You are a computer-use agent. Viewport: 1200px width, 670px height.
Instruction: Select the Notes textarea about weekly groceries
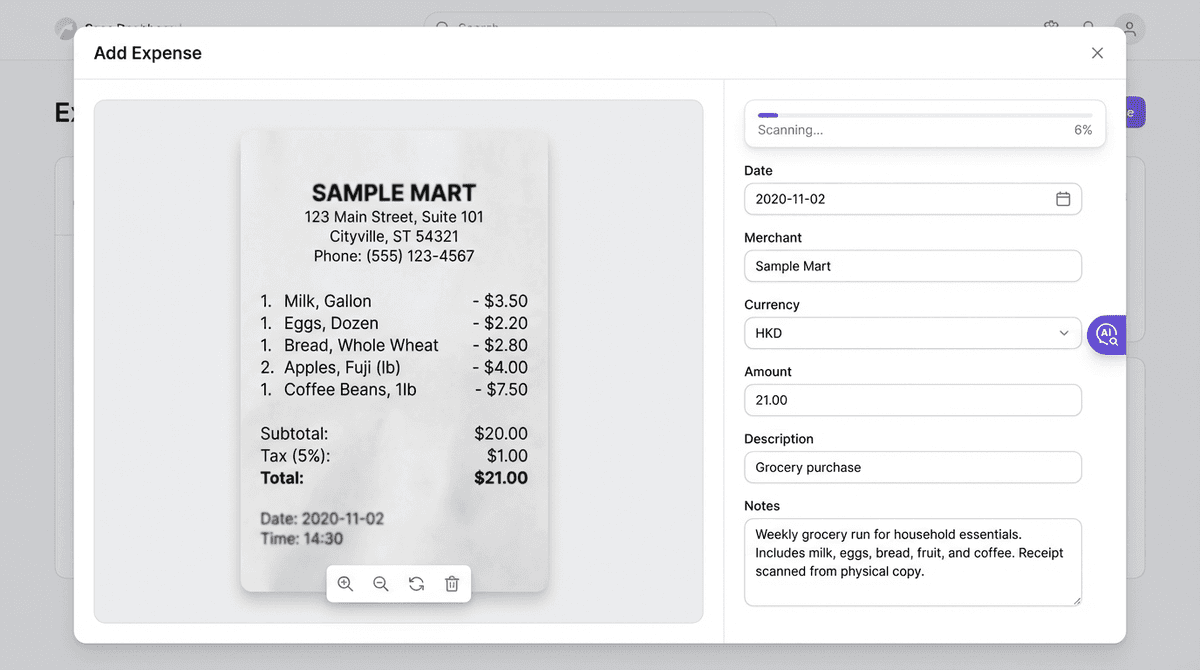[x=912, y=562]
